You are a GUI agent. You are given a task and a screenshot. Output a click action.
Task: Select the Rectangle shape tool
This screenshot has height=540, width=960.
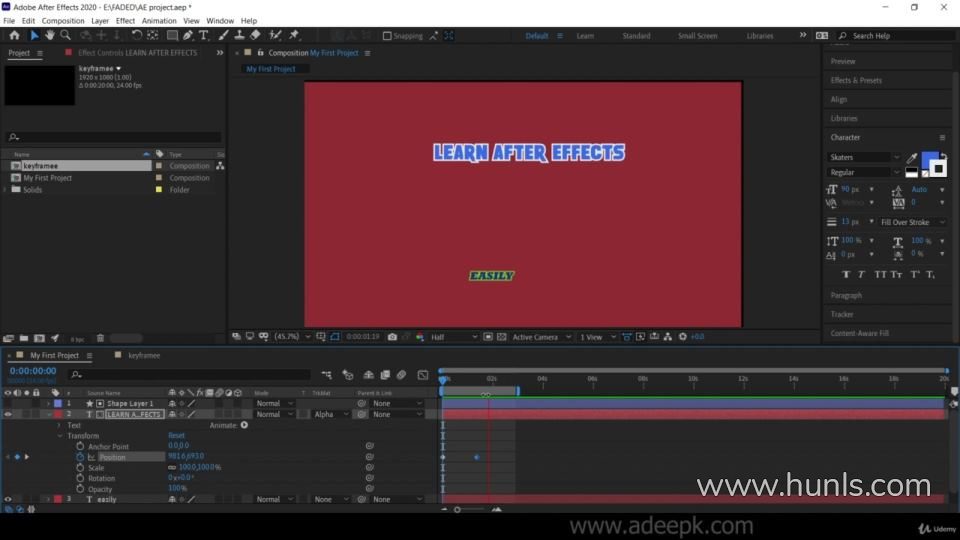coord(173,36)
